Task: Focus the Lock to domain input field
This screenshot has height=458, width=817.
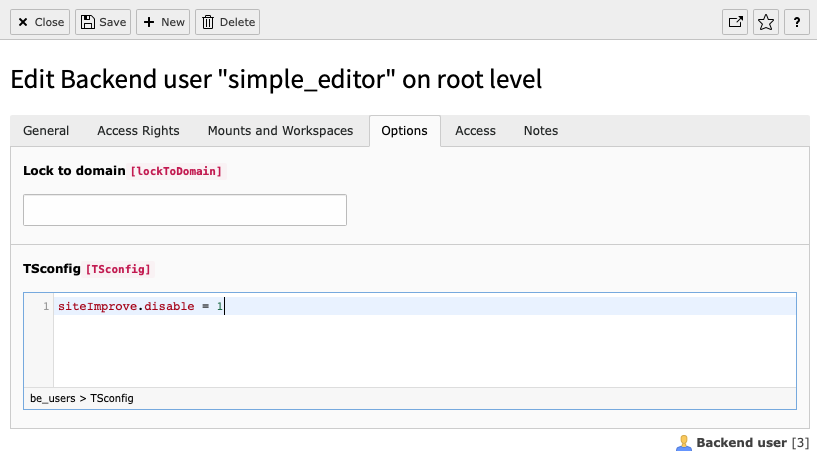Action: (x=185, y=210)
